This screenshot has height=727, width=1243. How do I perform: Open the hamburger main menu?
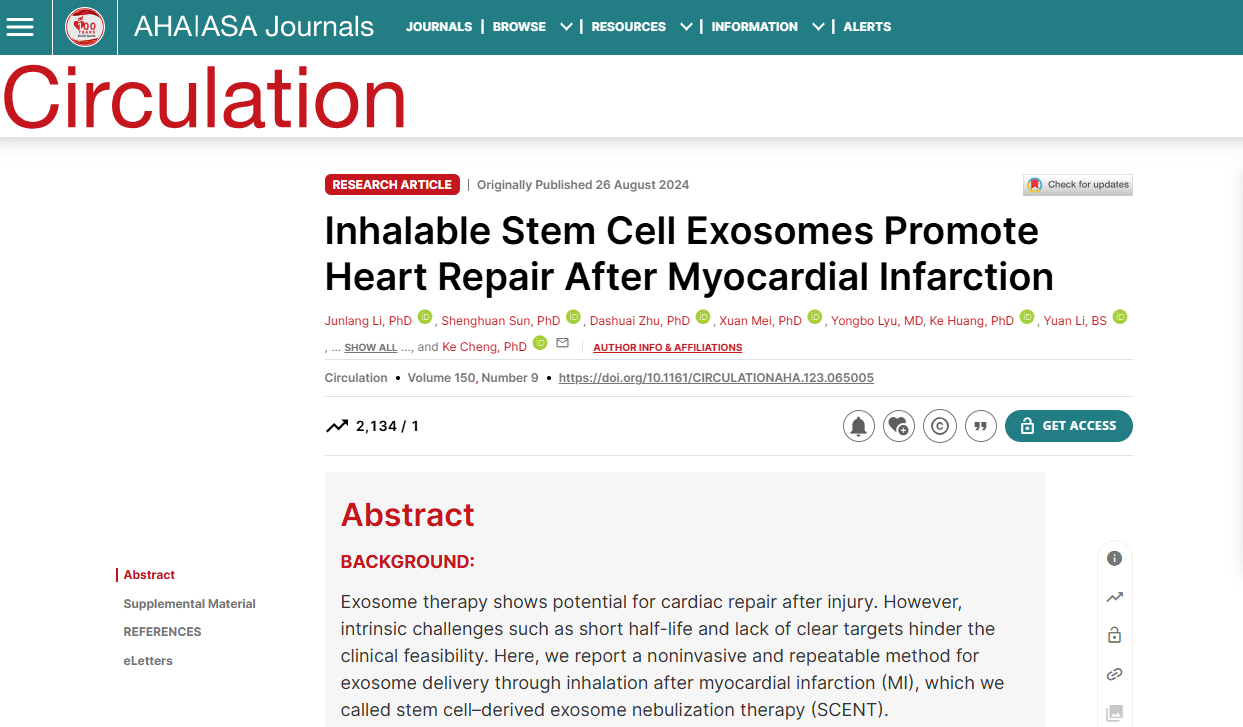click(x=20, y=27)
